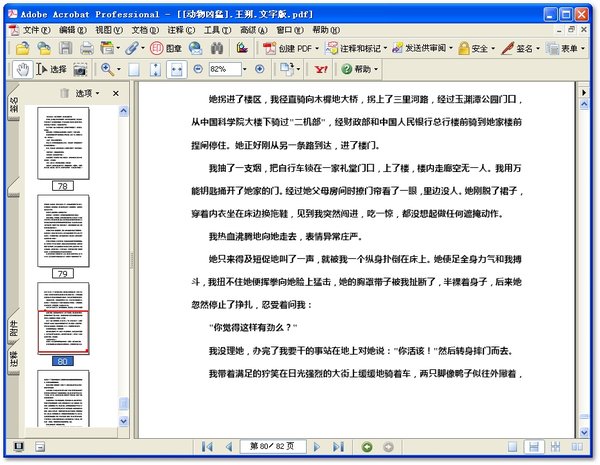Image resolution: width=600 pixels, height=465 pixels.
Task: Switch to the 注释 side tab
Action: coord(13,358)
